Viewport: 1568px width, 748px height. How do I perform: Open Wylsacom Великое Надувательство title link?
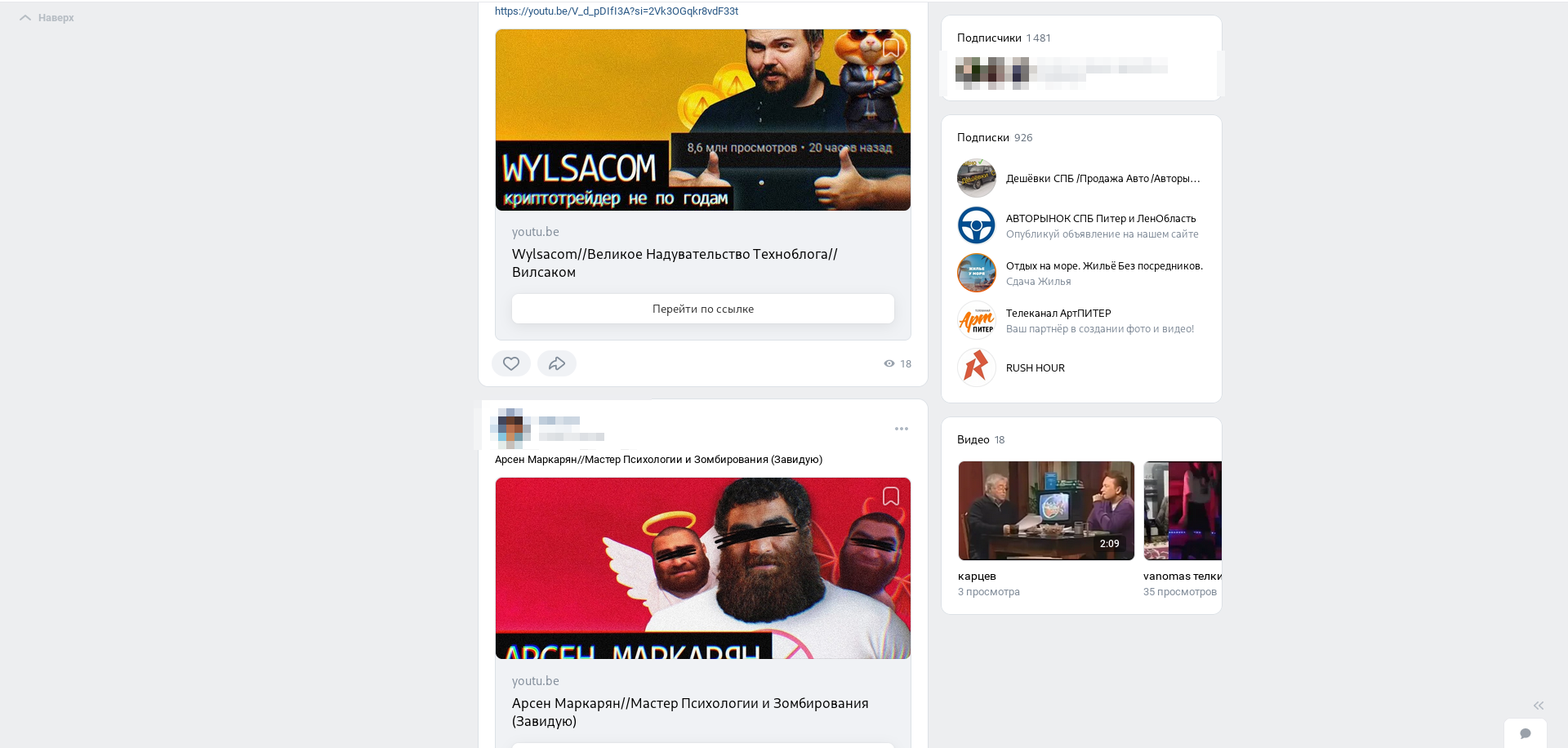(x=675, y=263)
